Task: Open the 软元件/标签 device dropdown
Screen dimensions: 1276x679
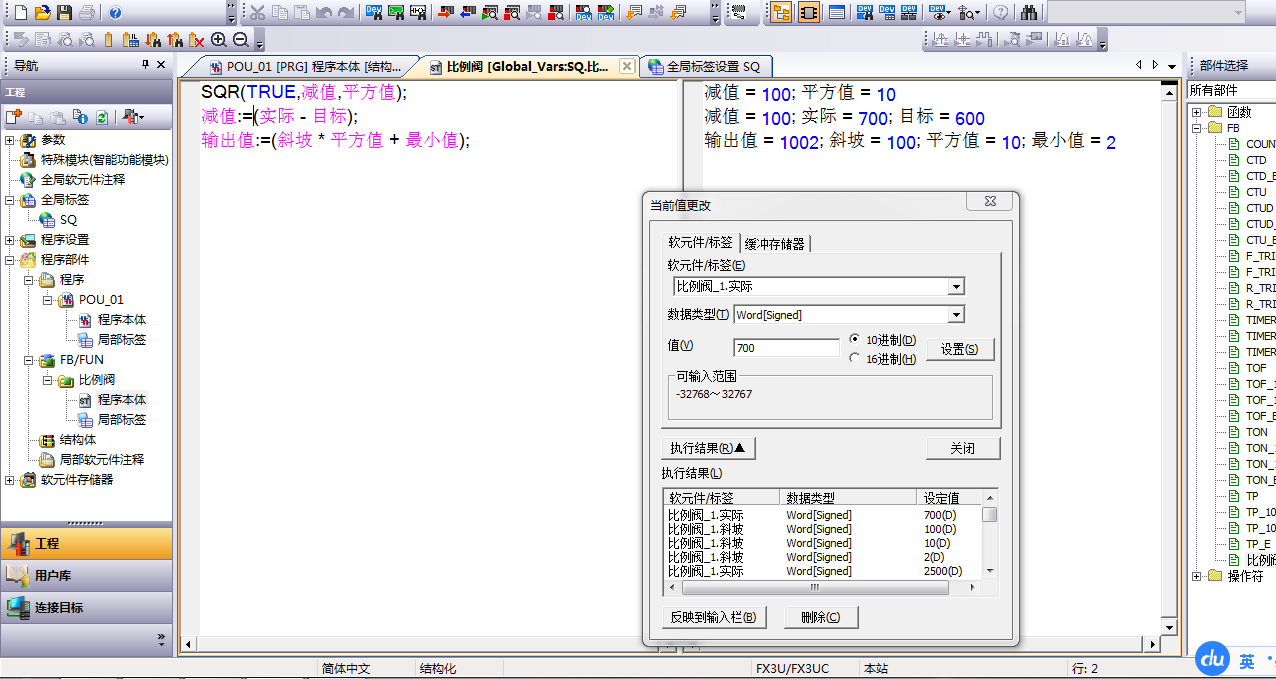Action: point(956,287)
